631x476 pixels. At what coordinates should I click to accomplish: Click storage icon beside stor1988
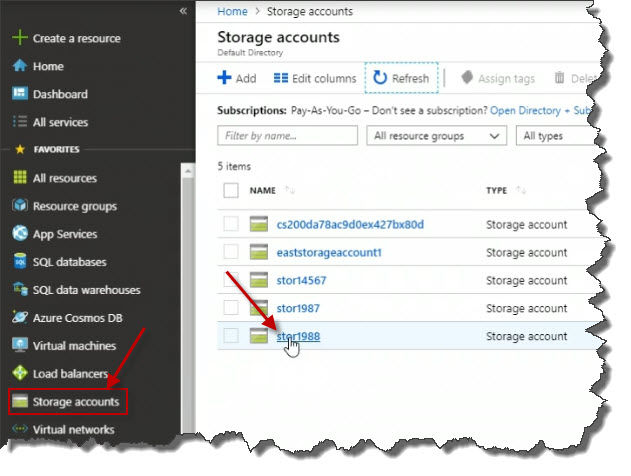[x=259, y=336]
